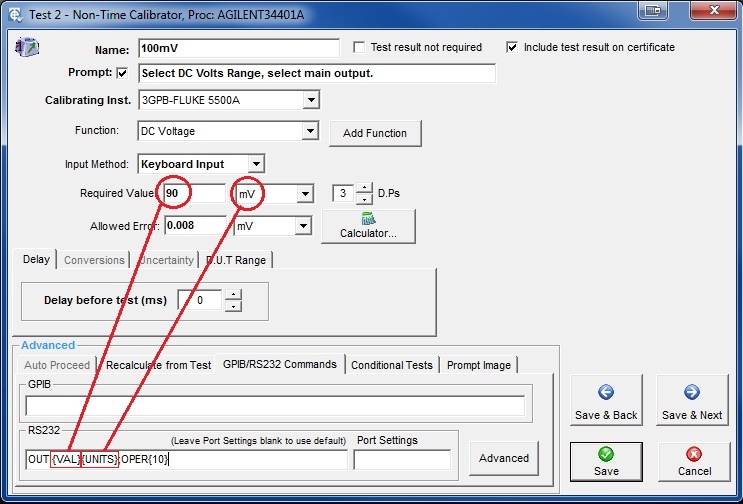Click the red Cancel icon
The image size is (743, 504).
pos(694,454)
